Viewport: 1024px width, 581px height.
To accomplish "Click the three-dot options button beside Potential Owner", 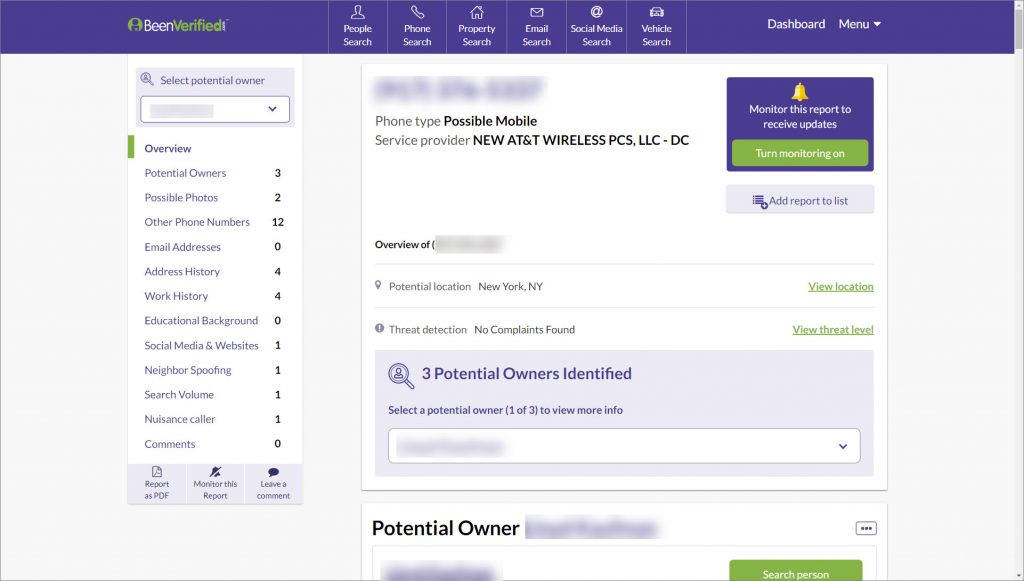I will (866, 528).
